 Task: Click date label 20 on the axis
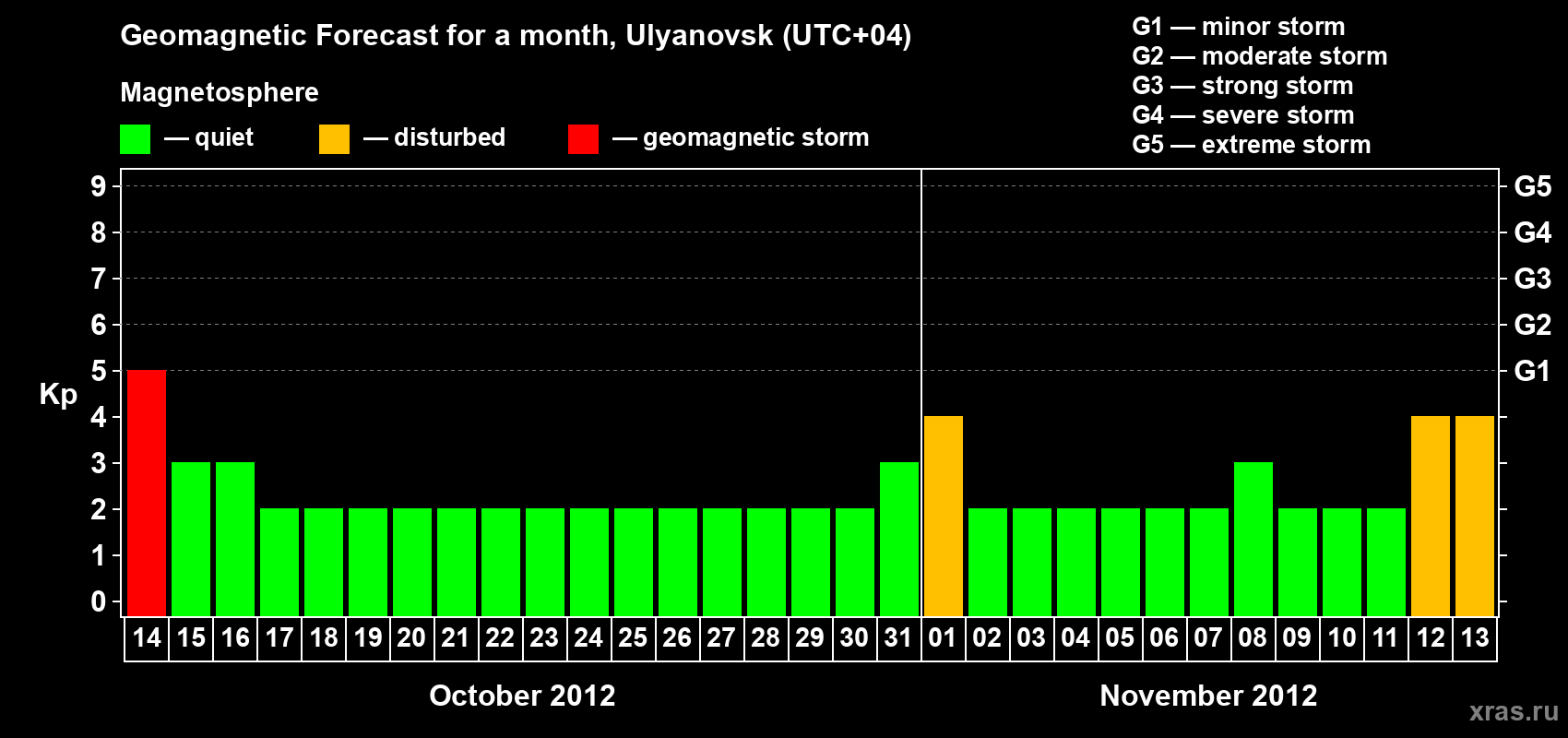pos(411,637)
